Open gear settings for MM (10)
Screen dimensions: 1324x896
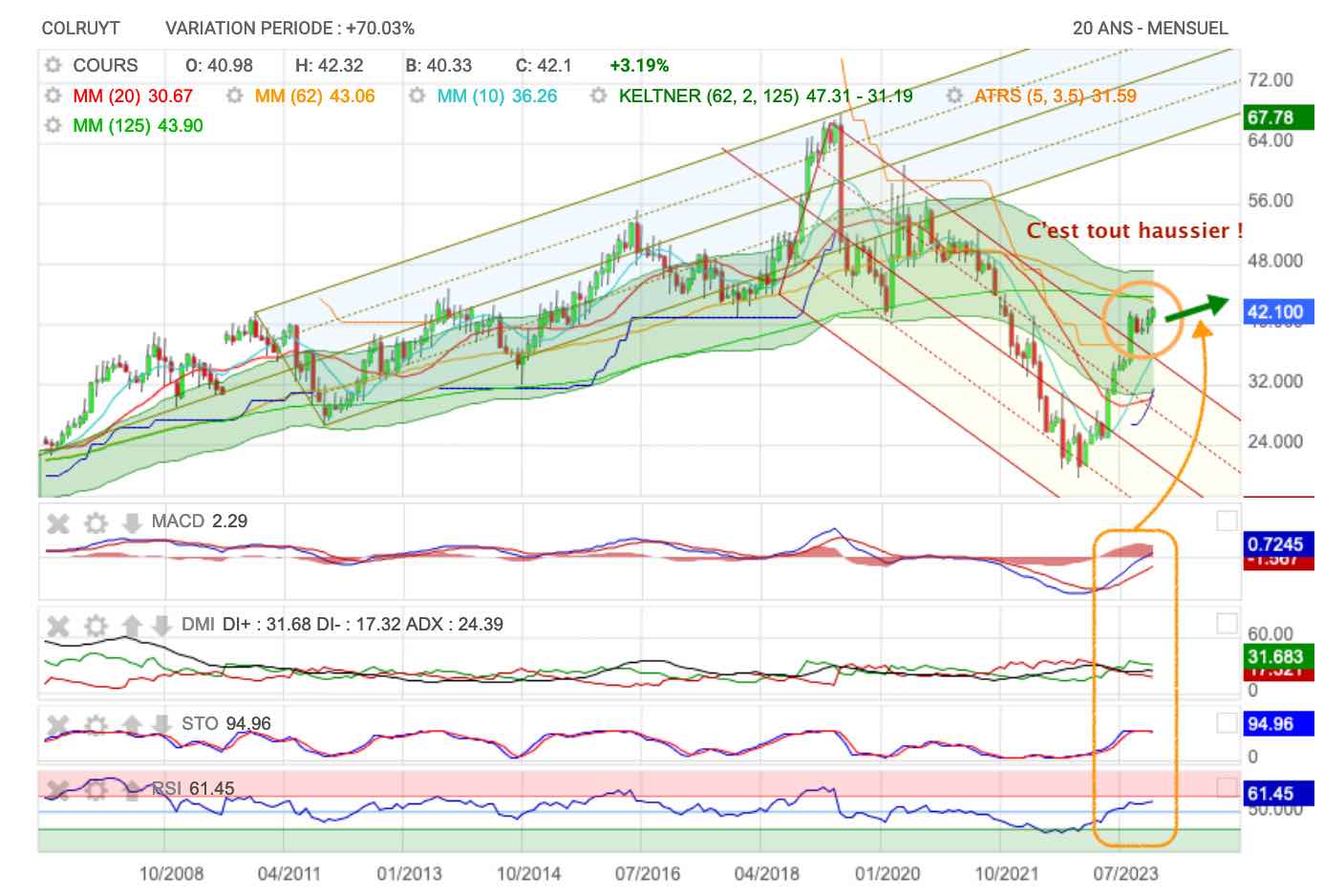[x=416, y=96]
